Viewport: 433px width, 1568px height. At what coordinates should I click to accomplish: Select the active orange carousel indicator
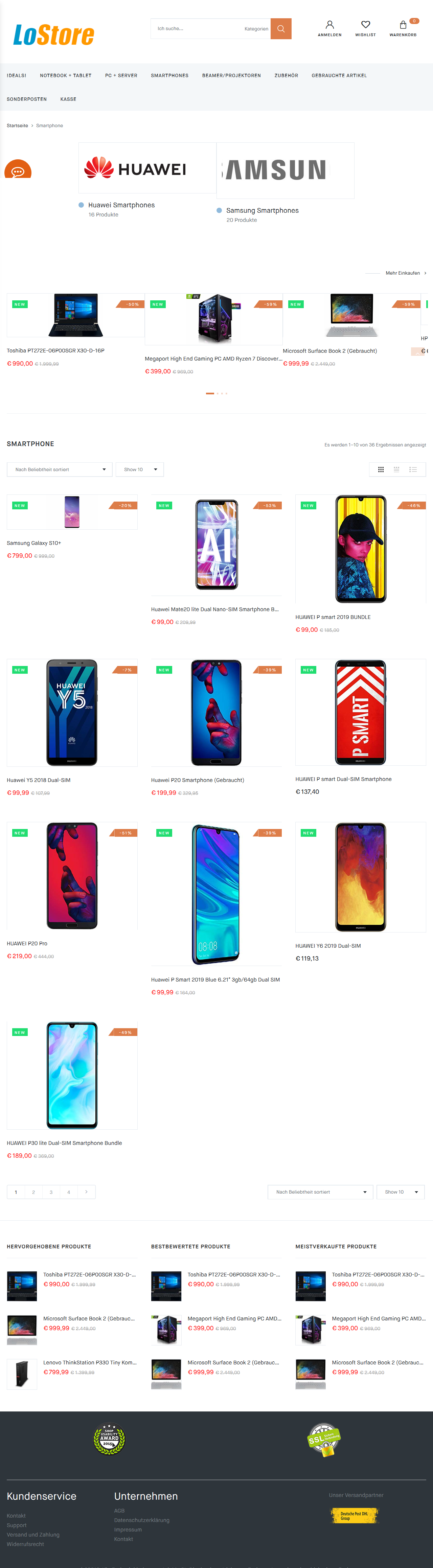coord(210,393)
